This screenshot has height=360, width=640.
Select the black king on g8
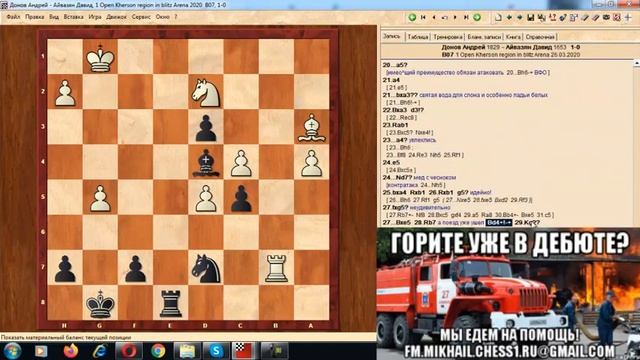[100, 303]
